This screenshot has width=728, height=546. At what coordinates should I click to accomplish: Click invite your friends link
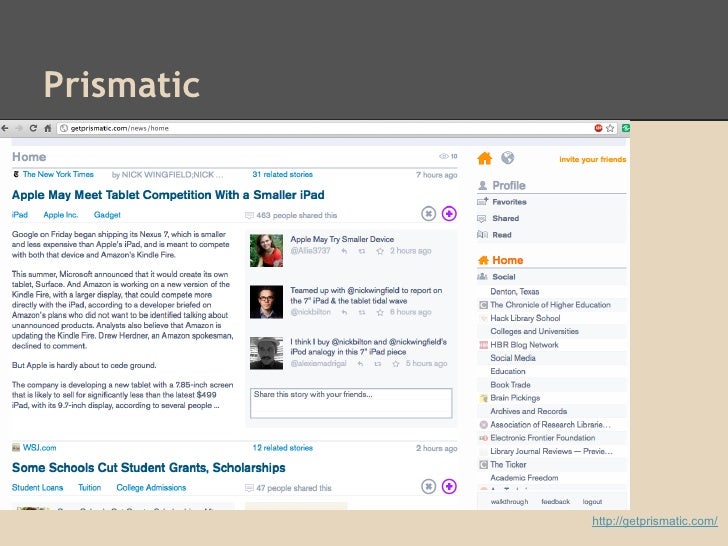(x=592, y=159)
